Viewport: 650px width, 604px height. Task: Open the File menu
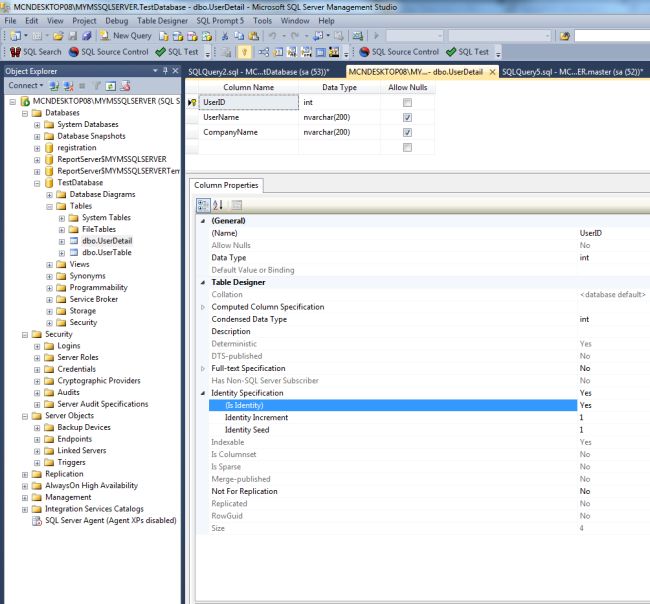pyautogui.click(x=10, y=21)
